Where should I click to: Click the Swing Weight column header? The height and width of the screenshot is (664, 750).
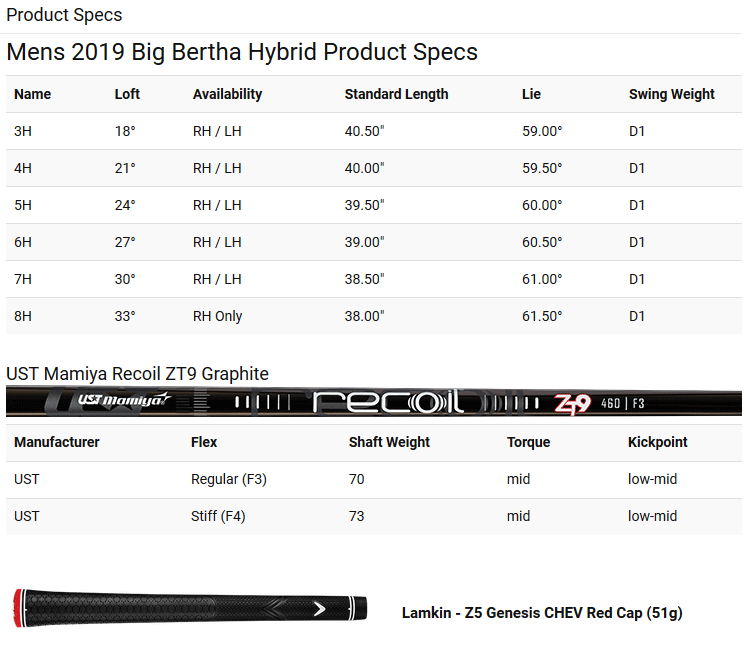coord(672,94)
